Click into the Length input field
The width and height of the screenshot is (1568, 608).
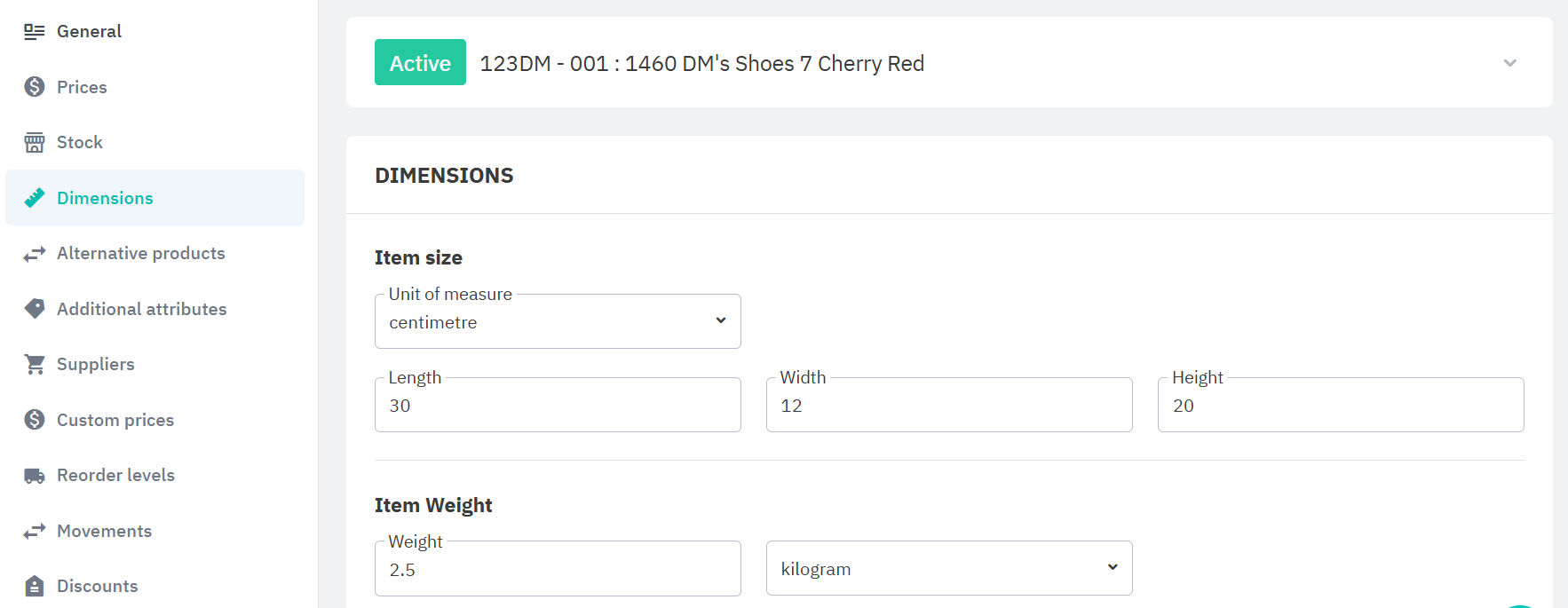[x=558, y=405]
